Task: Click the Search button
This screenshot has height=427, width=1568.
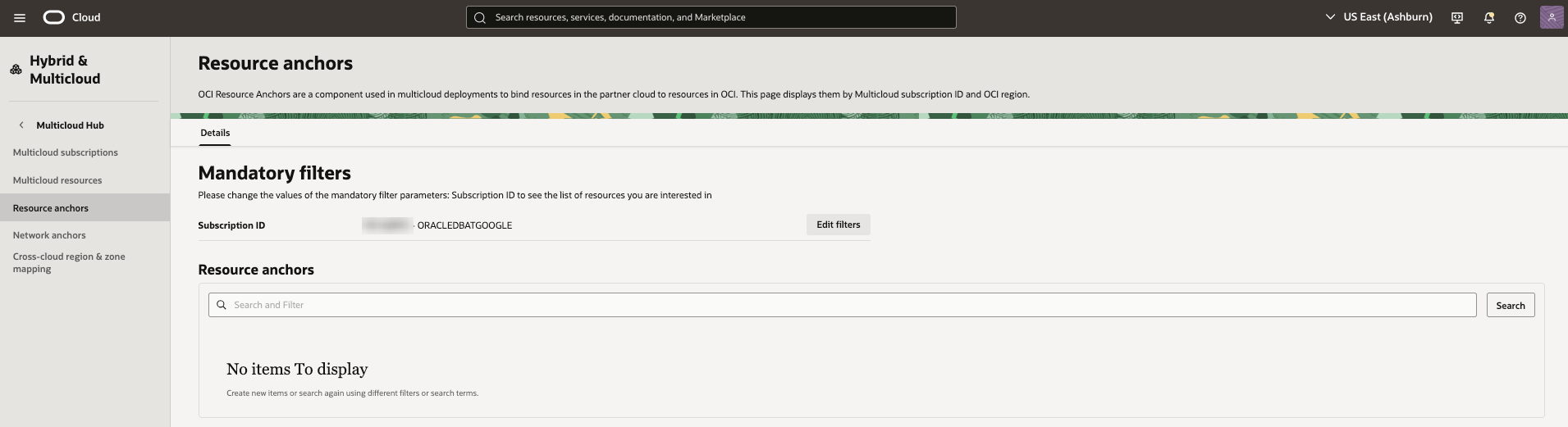Action: (x=1511, y=305)
